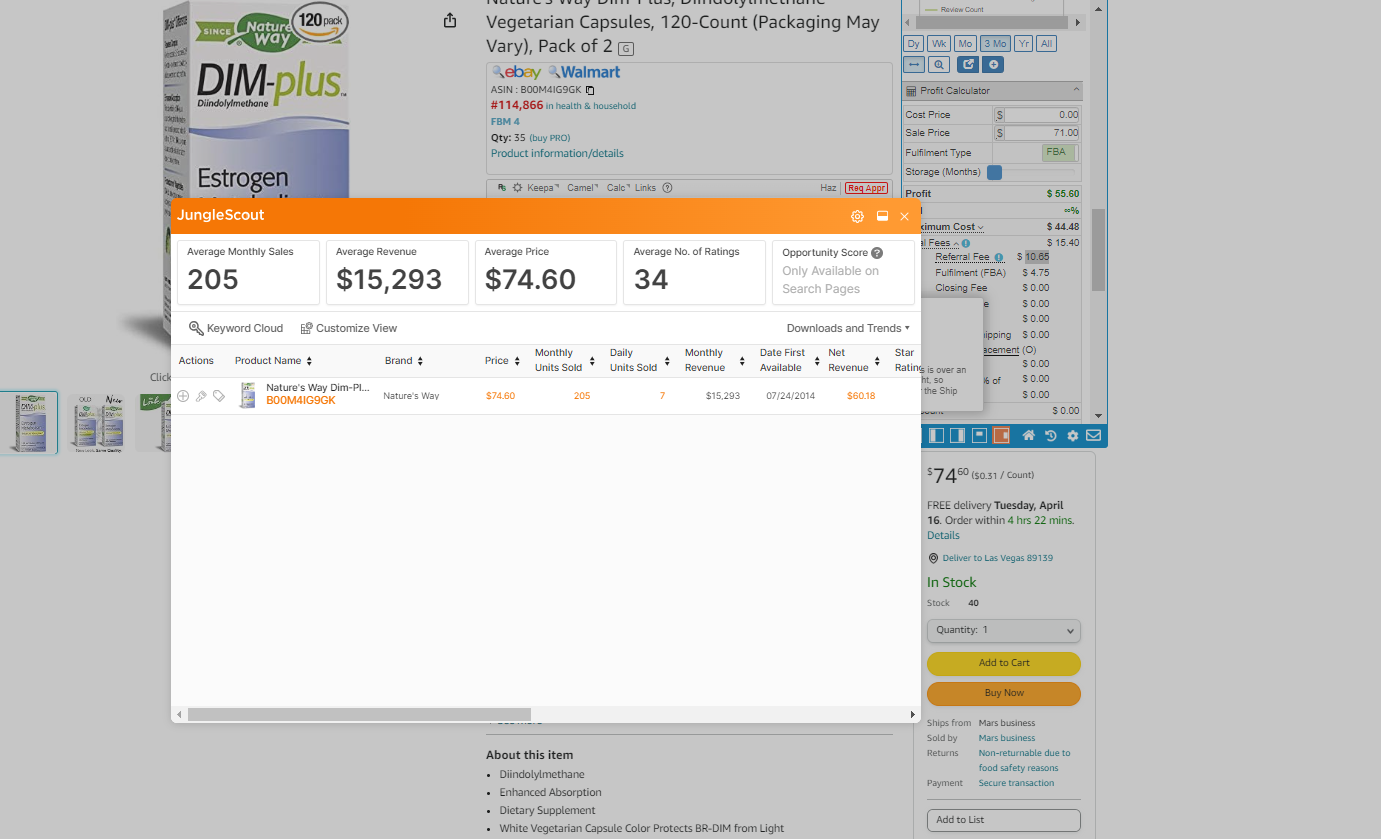Toggle the FBA fulfilment type switch
The height and width of the screenshot is (839, 1381).
click(x=1059, y=153)
